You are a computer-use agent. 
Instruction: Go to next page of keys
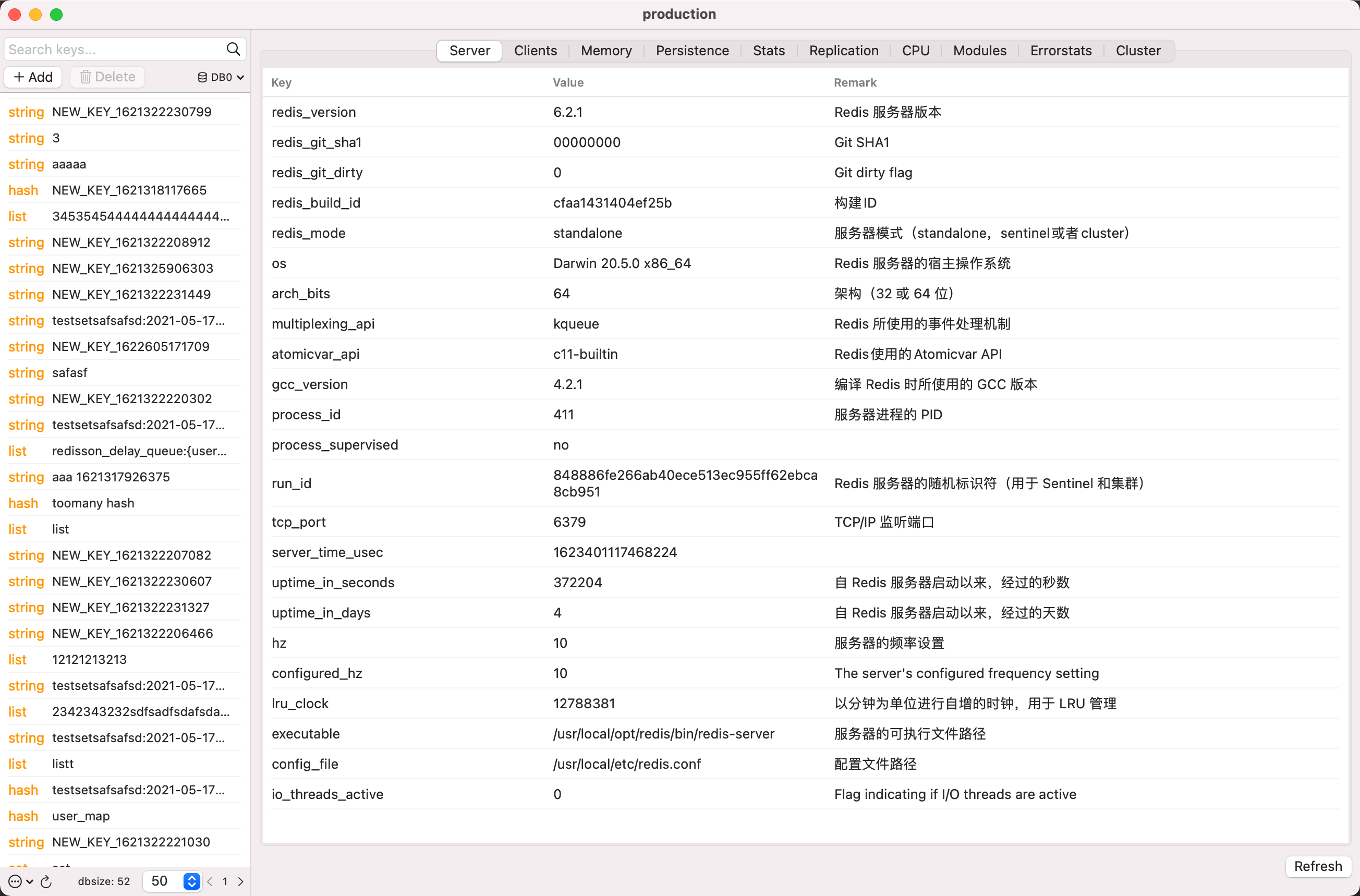point(240,882)
